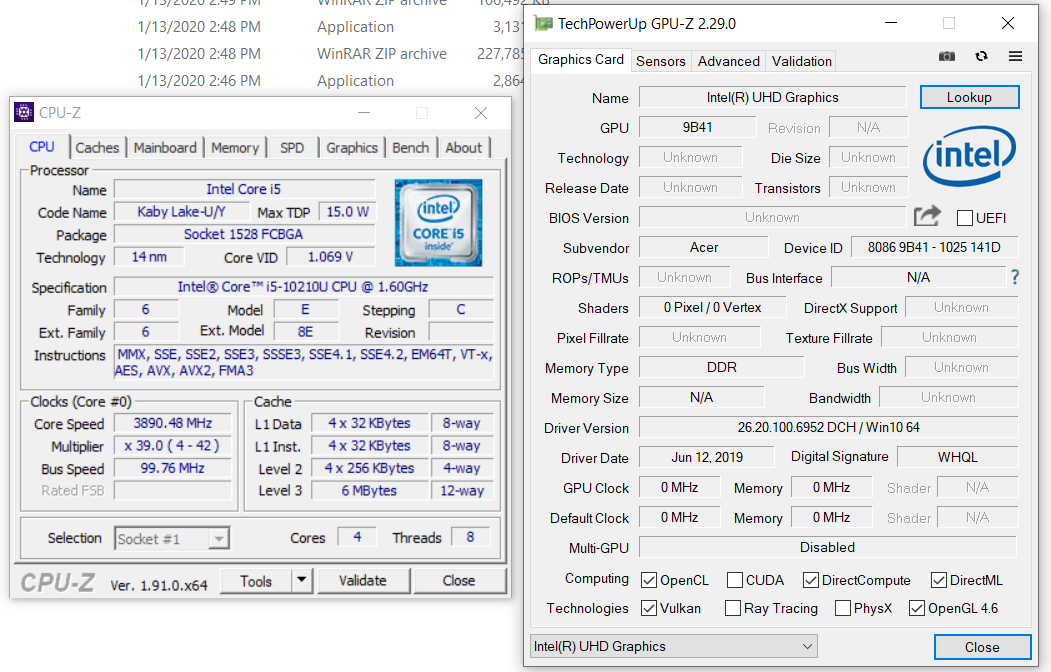
Task: Toggle the DirectML checkbox
Action: click(x=939, y=580)
